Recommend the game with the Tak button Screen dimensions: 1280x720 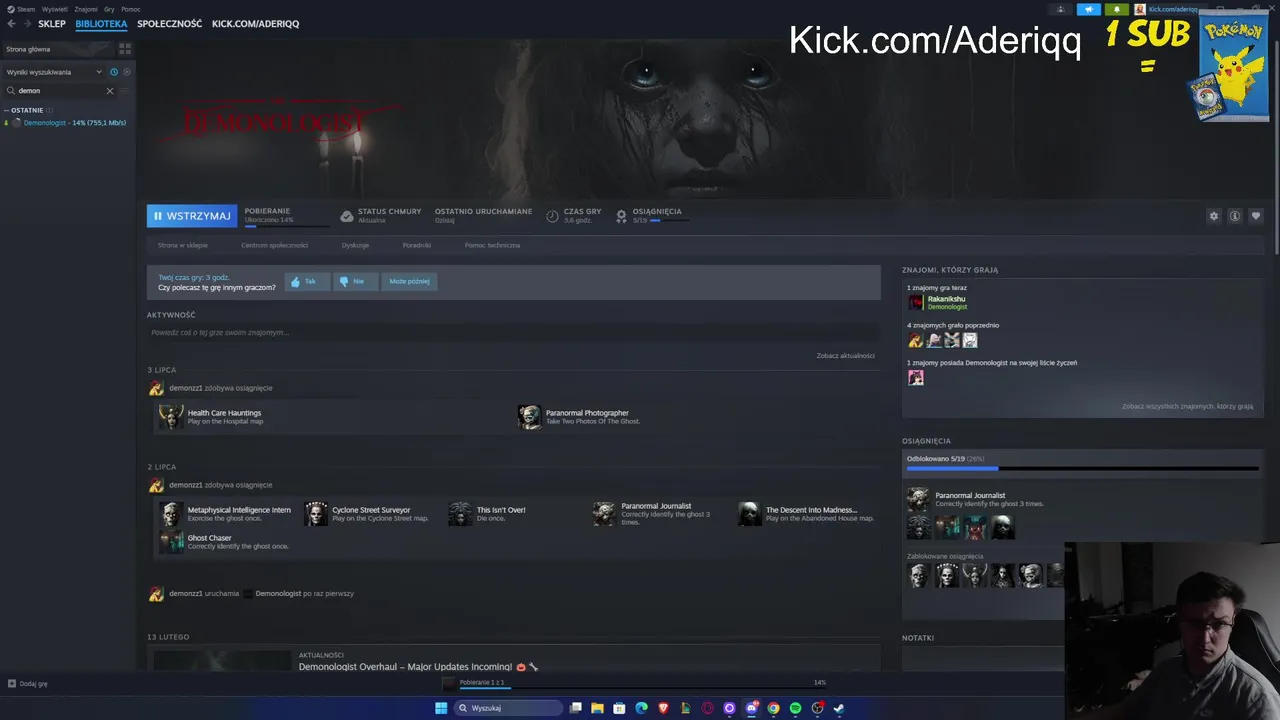pyautogui.click(x=306, y=281)
